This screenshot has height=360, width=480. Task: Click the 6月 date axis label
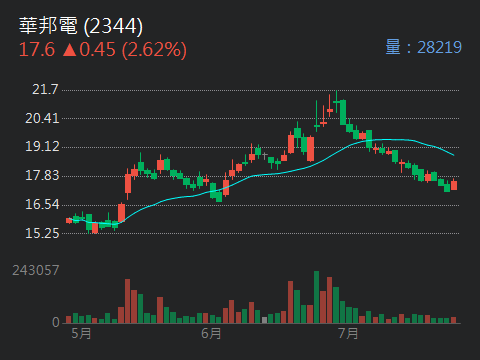211,333
